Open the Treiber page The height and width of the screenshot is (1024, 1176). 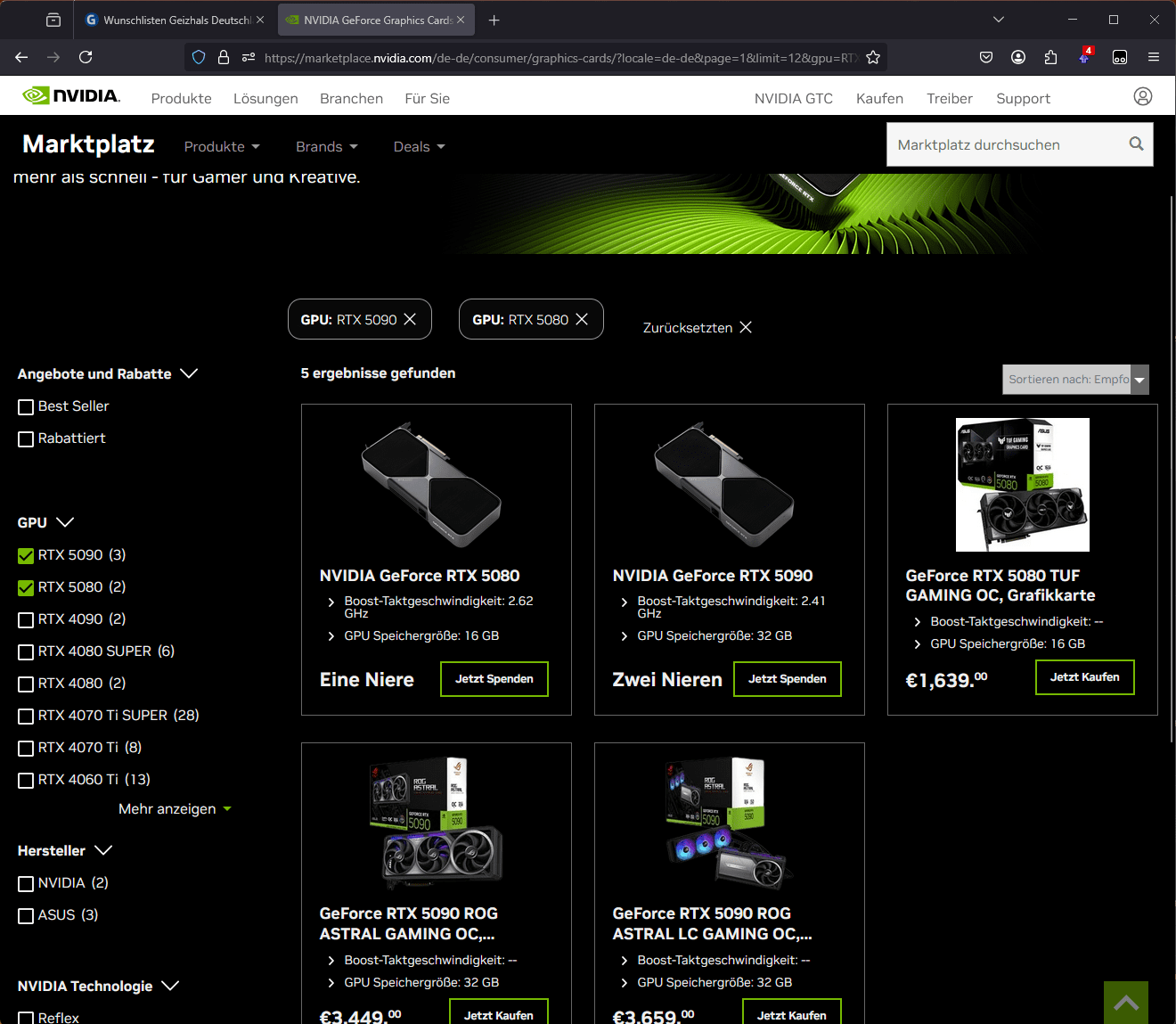tap(950, 98)
